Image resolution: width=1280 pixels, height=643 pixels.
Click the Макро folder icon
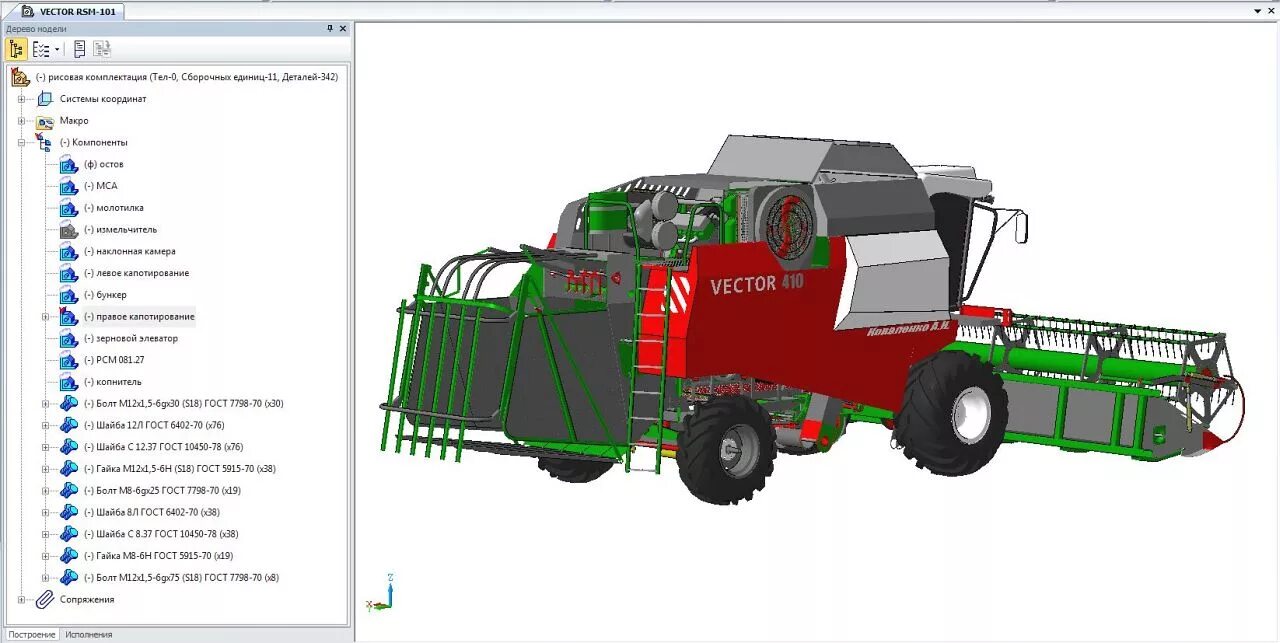45,121
